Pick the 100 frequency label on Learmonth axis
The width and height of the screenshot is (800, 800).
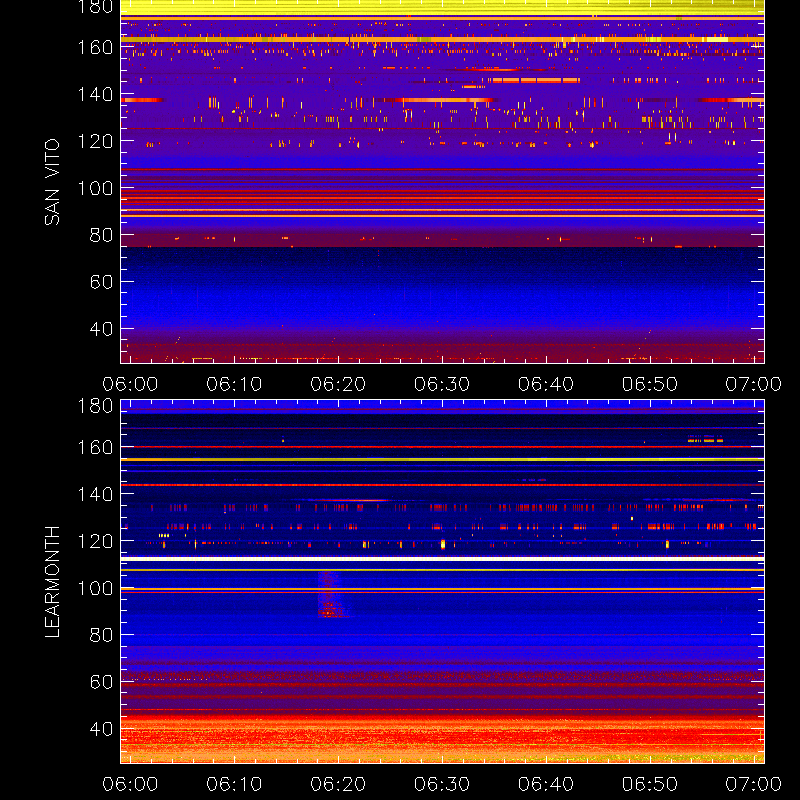(x=95, y=588)
